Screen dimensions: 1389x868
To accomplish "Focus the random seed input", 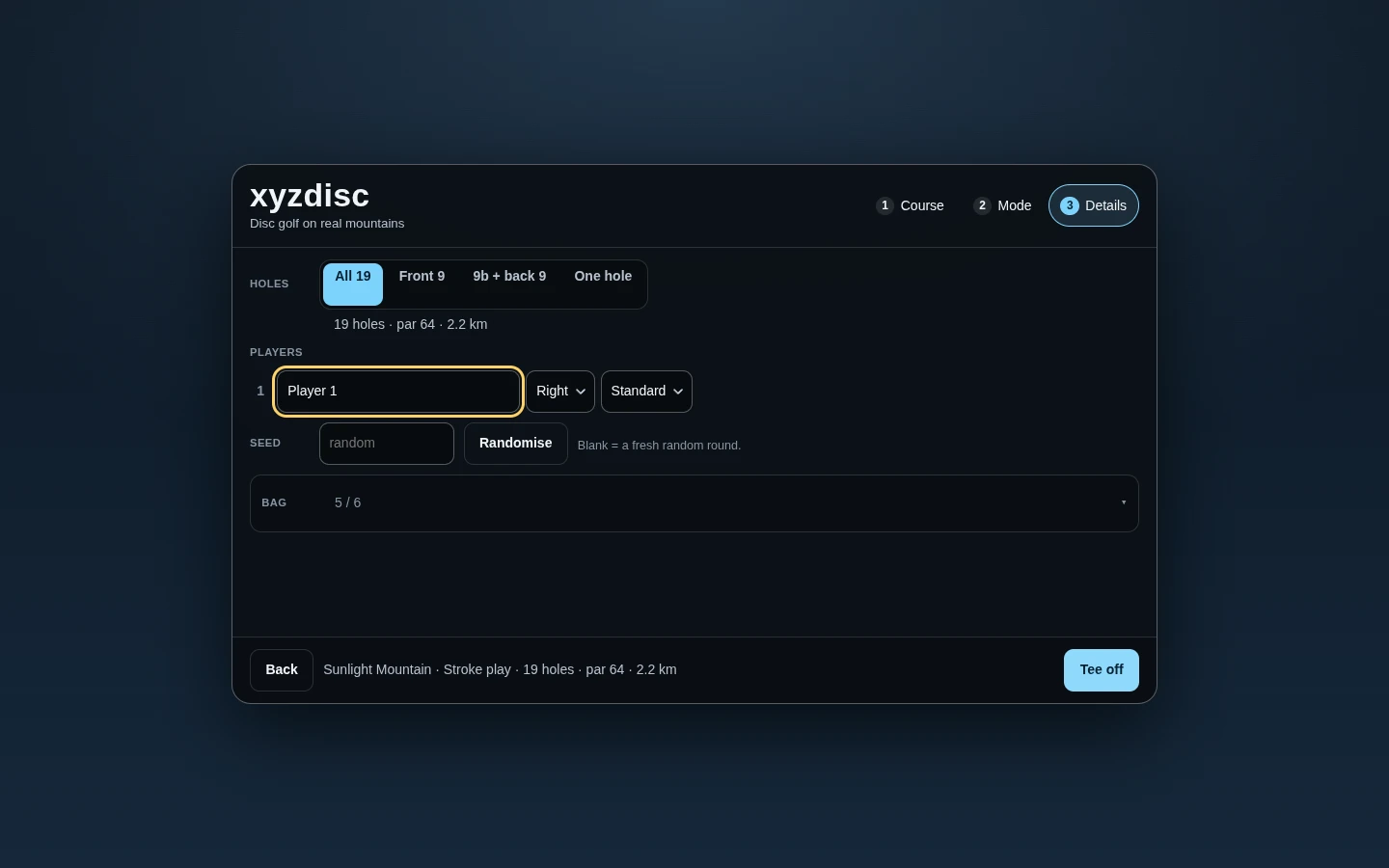I will [387, 444].
